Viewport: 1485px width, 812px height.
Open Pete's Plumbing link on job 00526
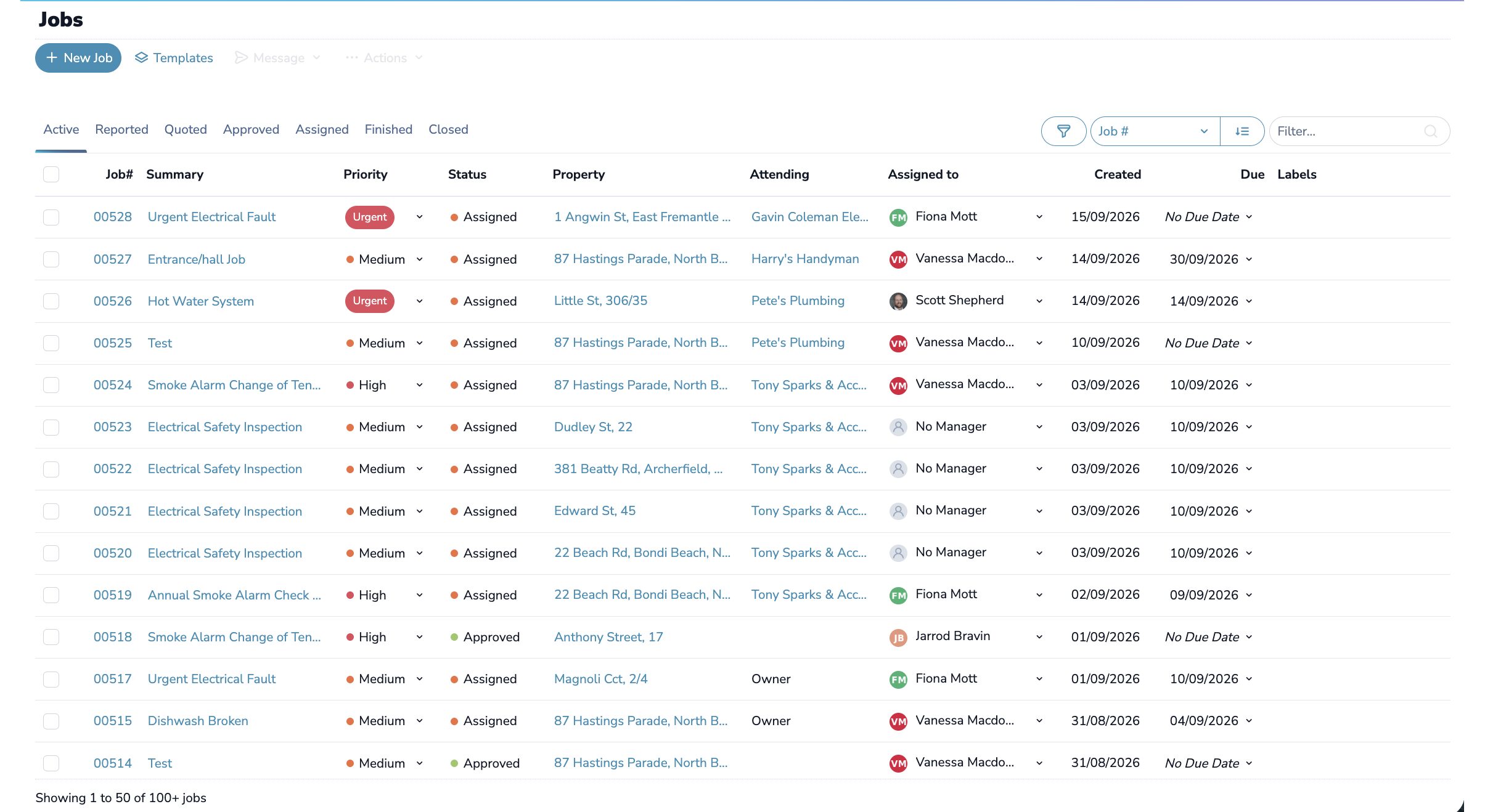click(x=798, y=301)
